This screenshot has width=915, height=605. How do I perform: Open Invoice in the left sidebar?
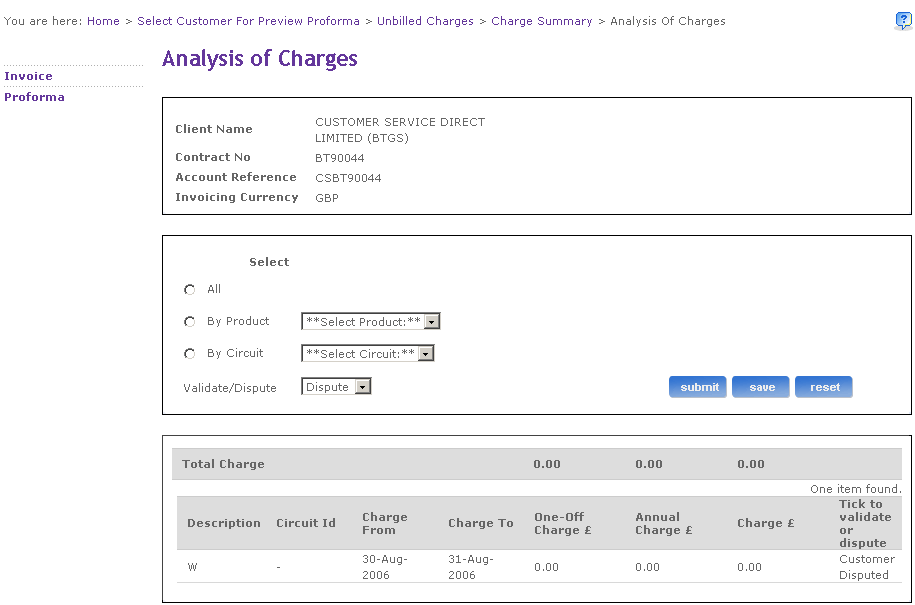(29, 76)
